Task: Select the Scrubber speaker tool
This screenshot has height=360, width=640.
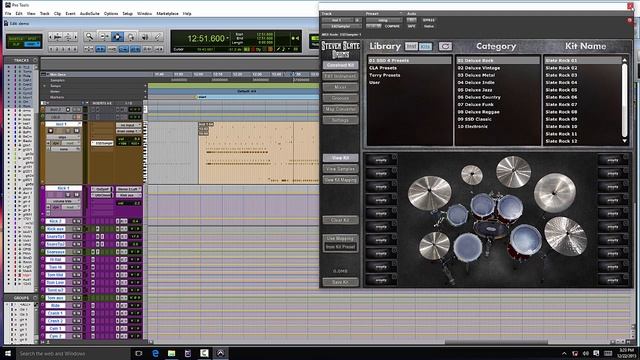Action: tap(144, 37)
